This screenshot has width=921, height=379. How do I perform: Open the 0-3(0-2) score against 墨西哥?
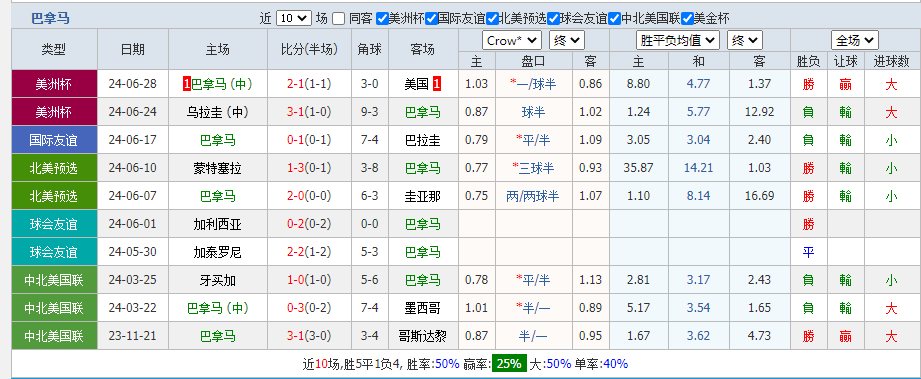tap(309, 308)
